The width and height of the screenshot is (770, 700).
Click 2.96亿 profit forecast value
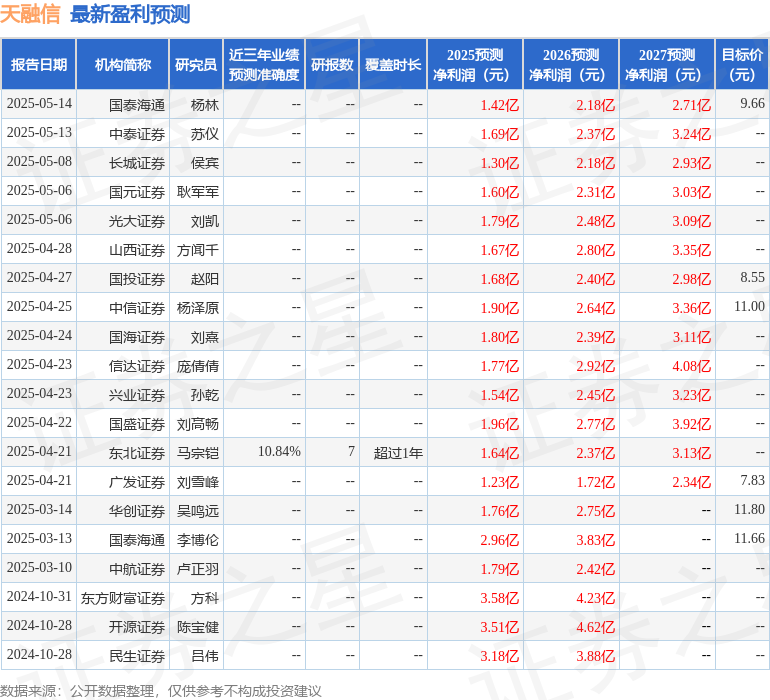coord(499,540)
